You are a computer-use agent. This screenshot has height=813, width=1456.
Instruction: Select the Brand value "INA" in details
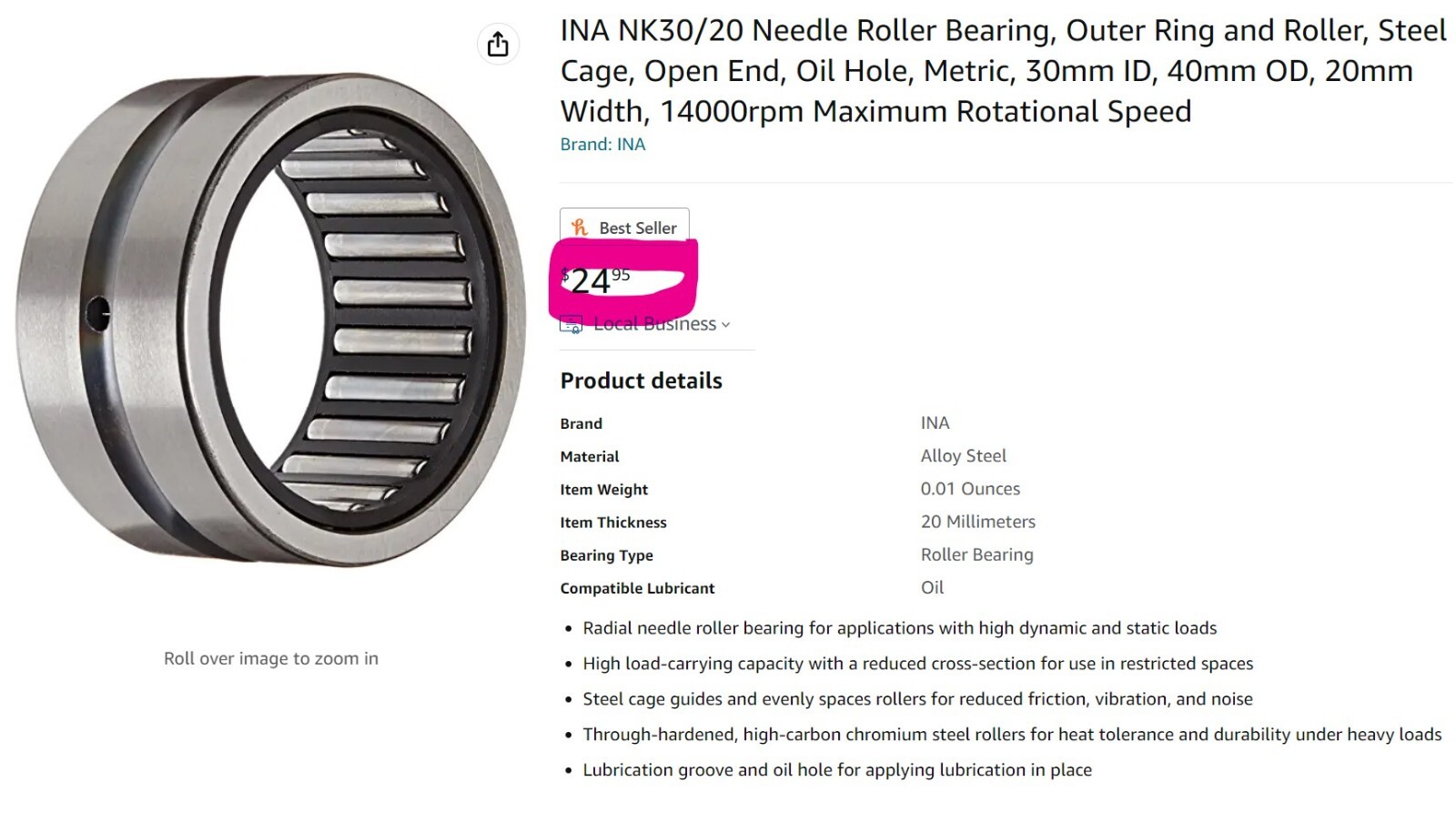point(935,422)
